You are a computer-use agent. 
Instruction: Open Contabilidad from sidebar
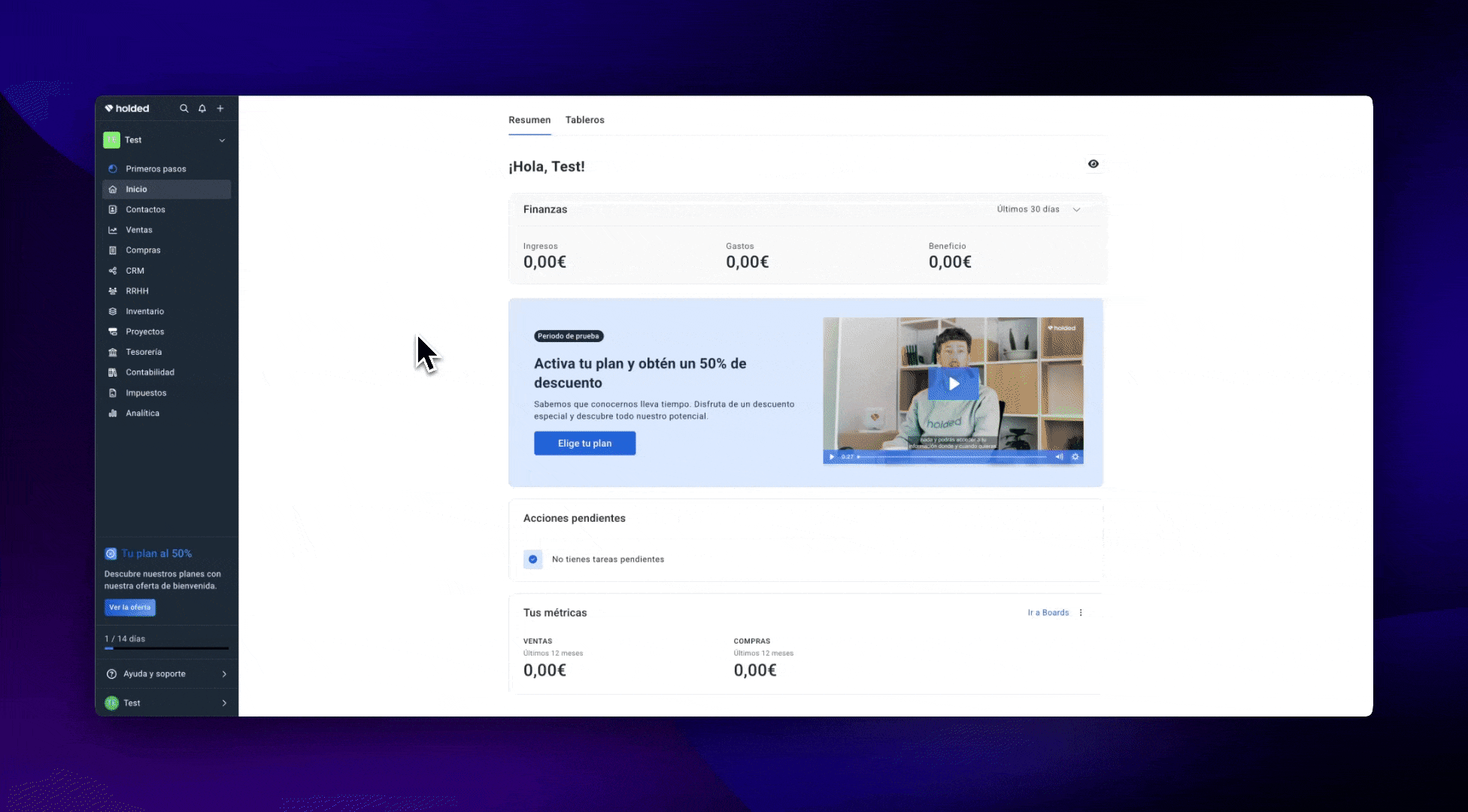[150, 372]
